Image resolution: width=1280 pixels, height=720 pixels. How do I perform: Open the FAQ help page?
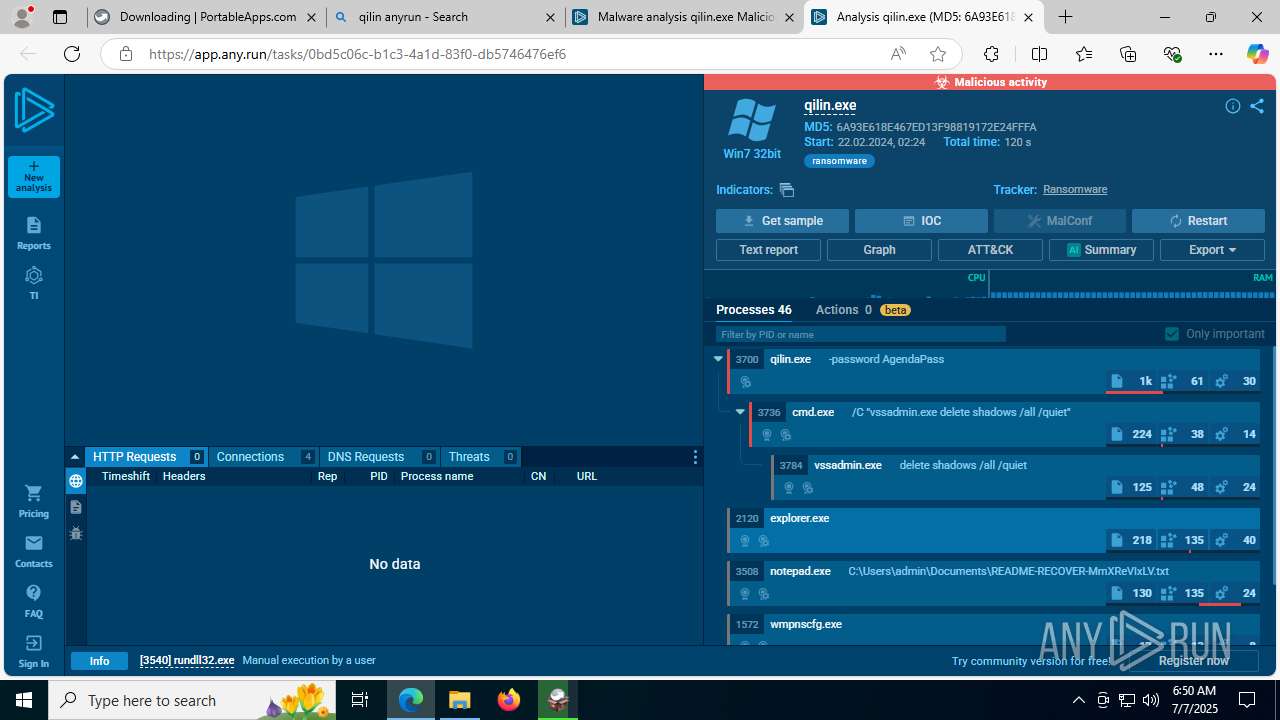34,601
